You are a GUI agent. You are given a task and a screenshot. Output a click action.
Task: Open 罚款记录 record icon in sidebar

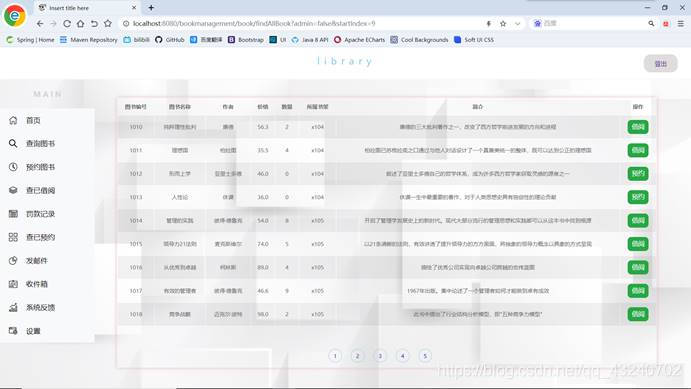pos(13,214)
